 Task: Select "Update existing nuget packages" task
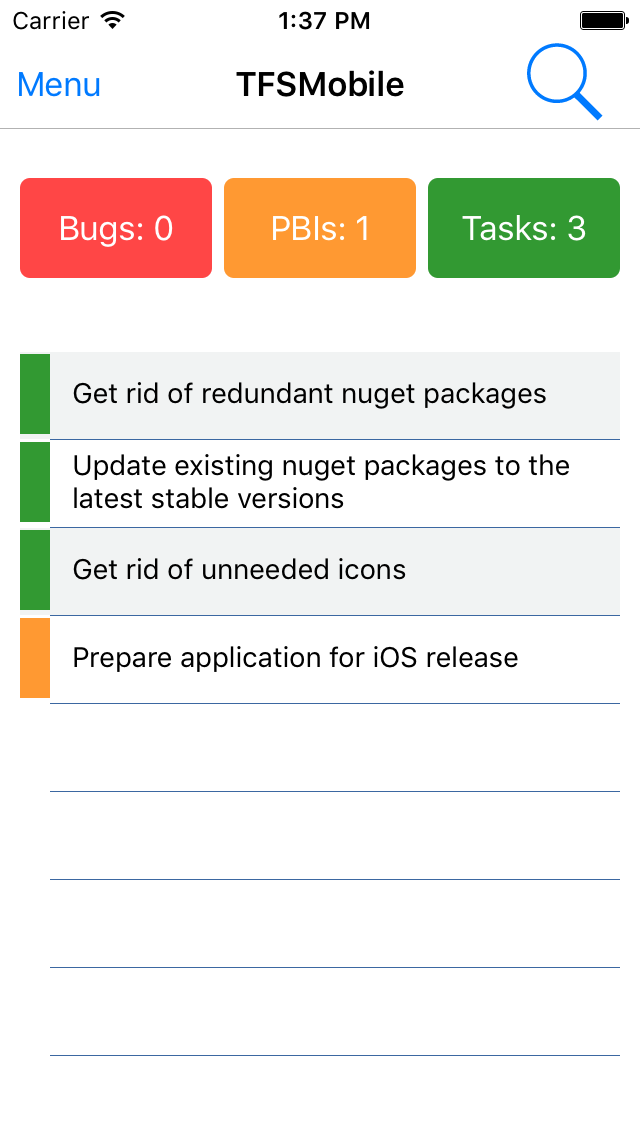click(x=334, y=482)
